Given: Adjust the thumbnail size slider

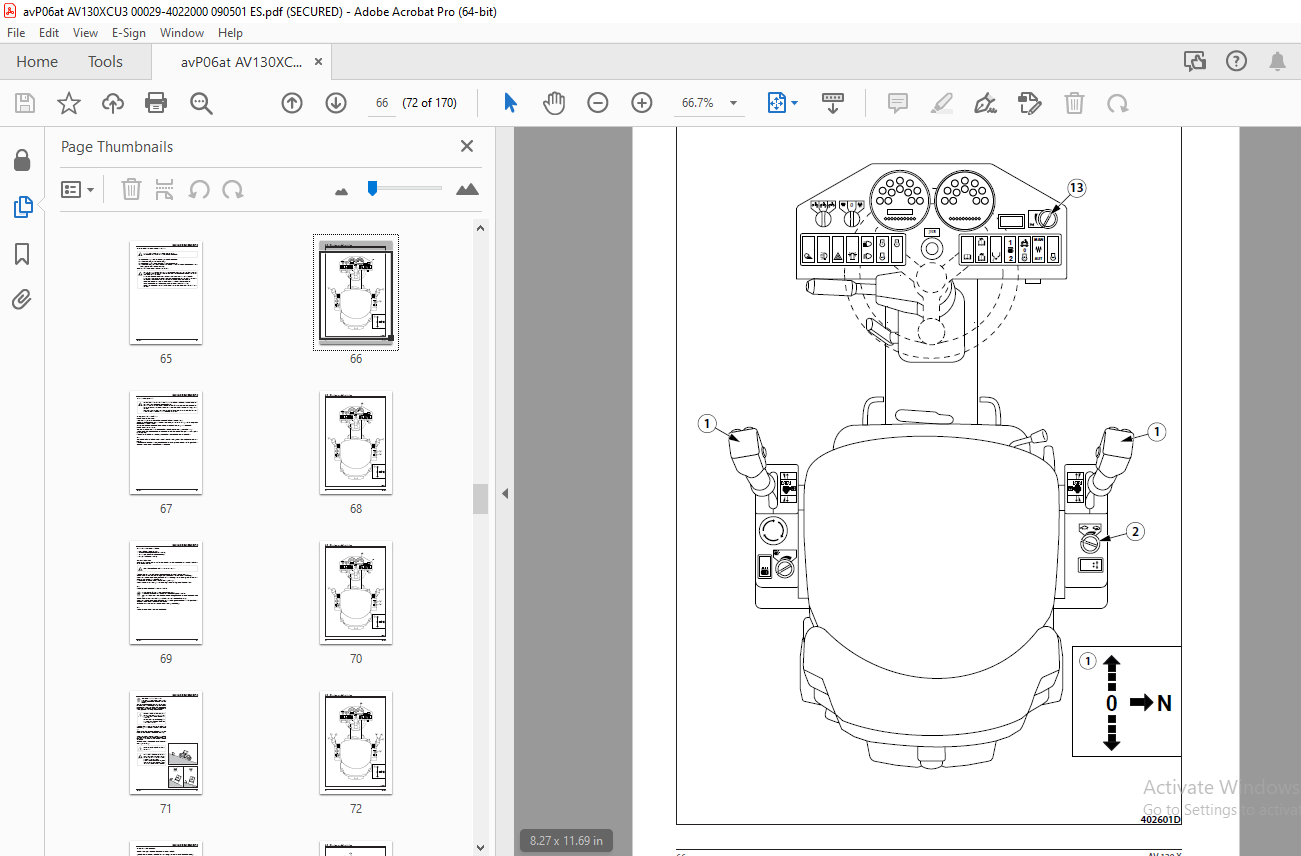Looking at the screenshot, I should coord(372,187).
